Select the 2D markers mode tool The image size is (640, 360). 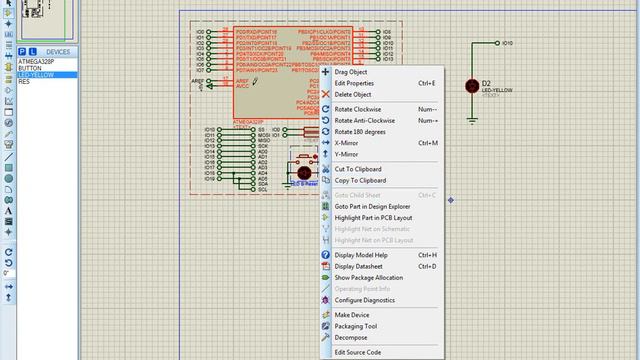[x=8, y=232]
